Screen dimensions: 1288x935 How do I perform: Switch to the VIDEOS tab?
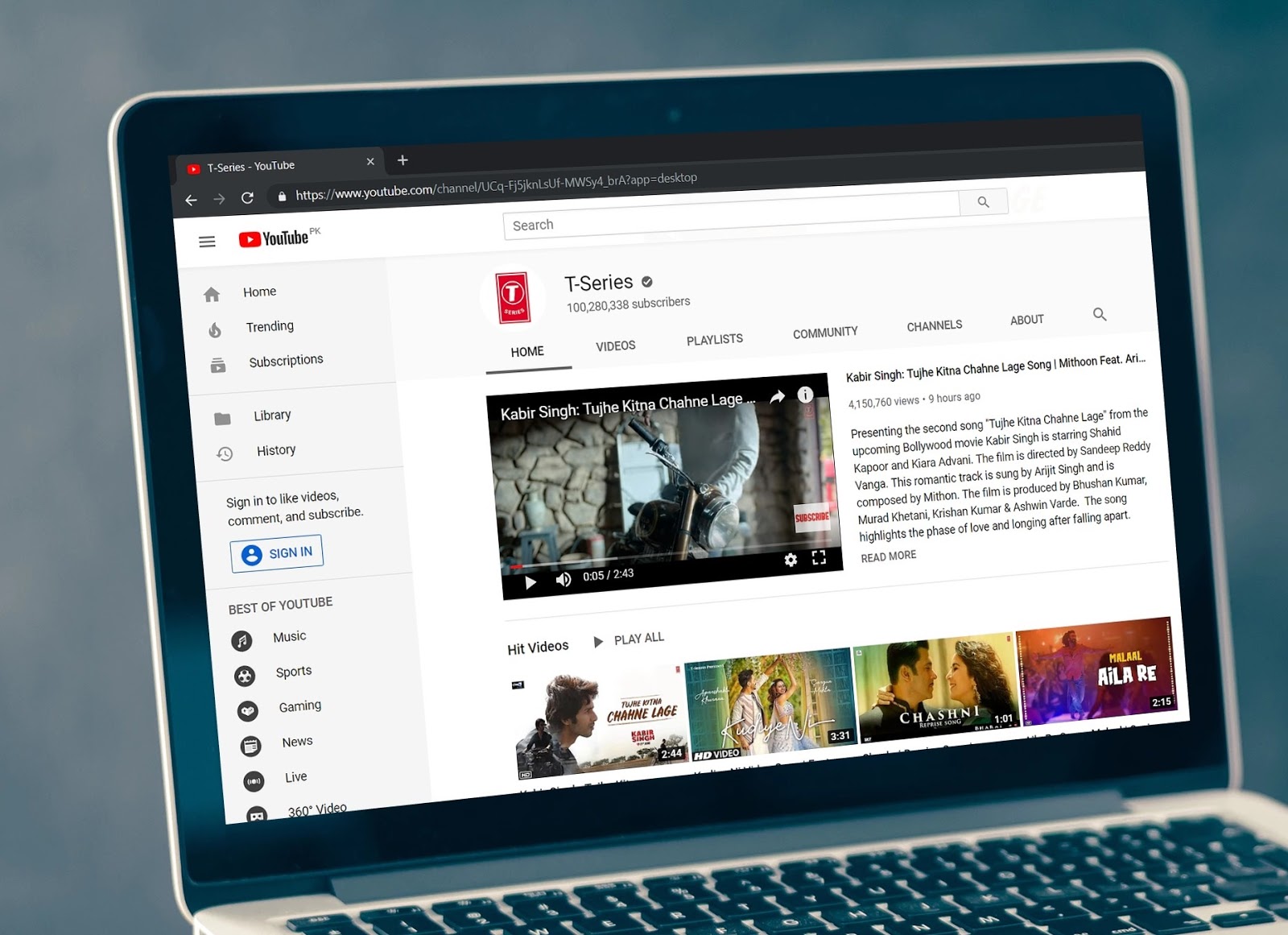click(x=616, y=346)
